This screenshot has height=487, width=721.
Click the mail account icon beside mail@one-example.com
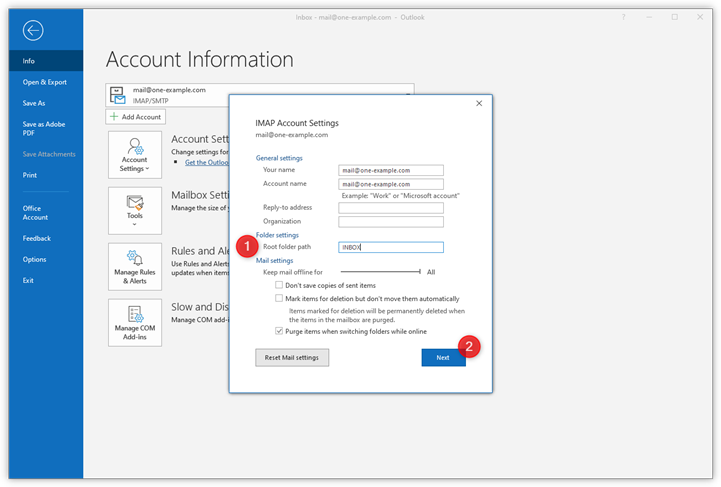click(118, 95)
